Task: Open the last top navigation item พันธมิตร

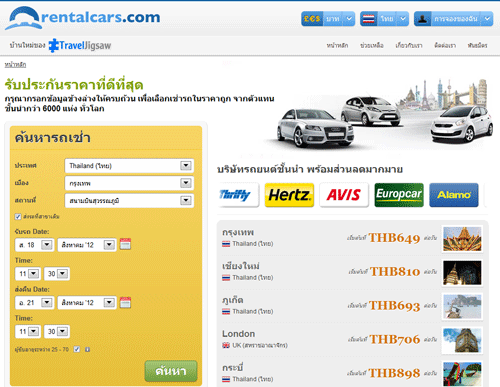Action: pyautogui.click(x=477, y=45)
